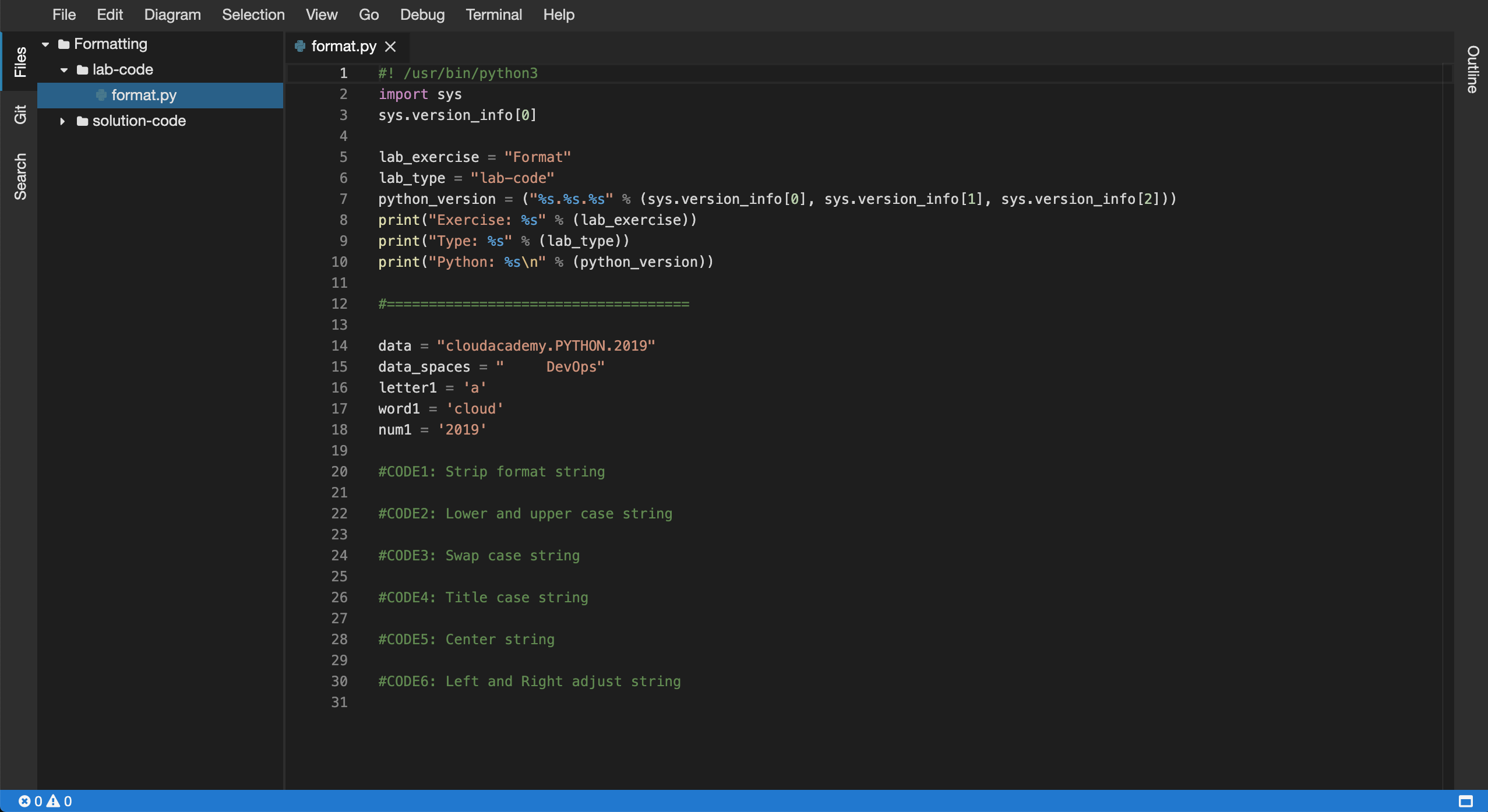1488x812 pixels.
Task: Open the Debug menu
Action: click(x=422, y=15)
